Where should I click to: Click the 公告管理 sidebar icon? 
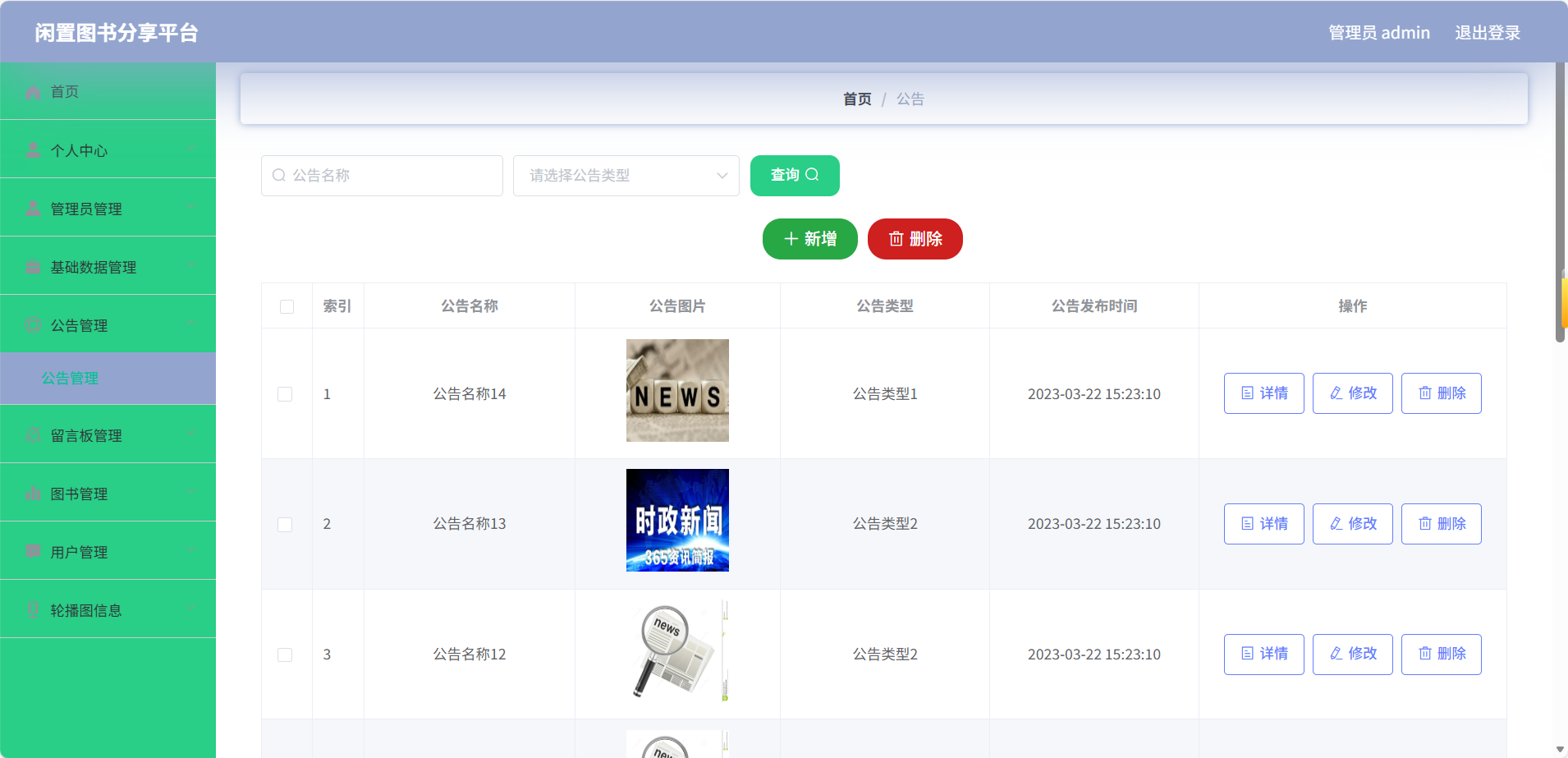(x=33, y=325)
